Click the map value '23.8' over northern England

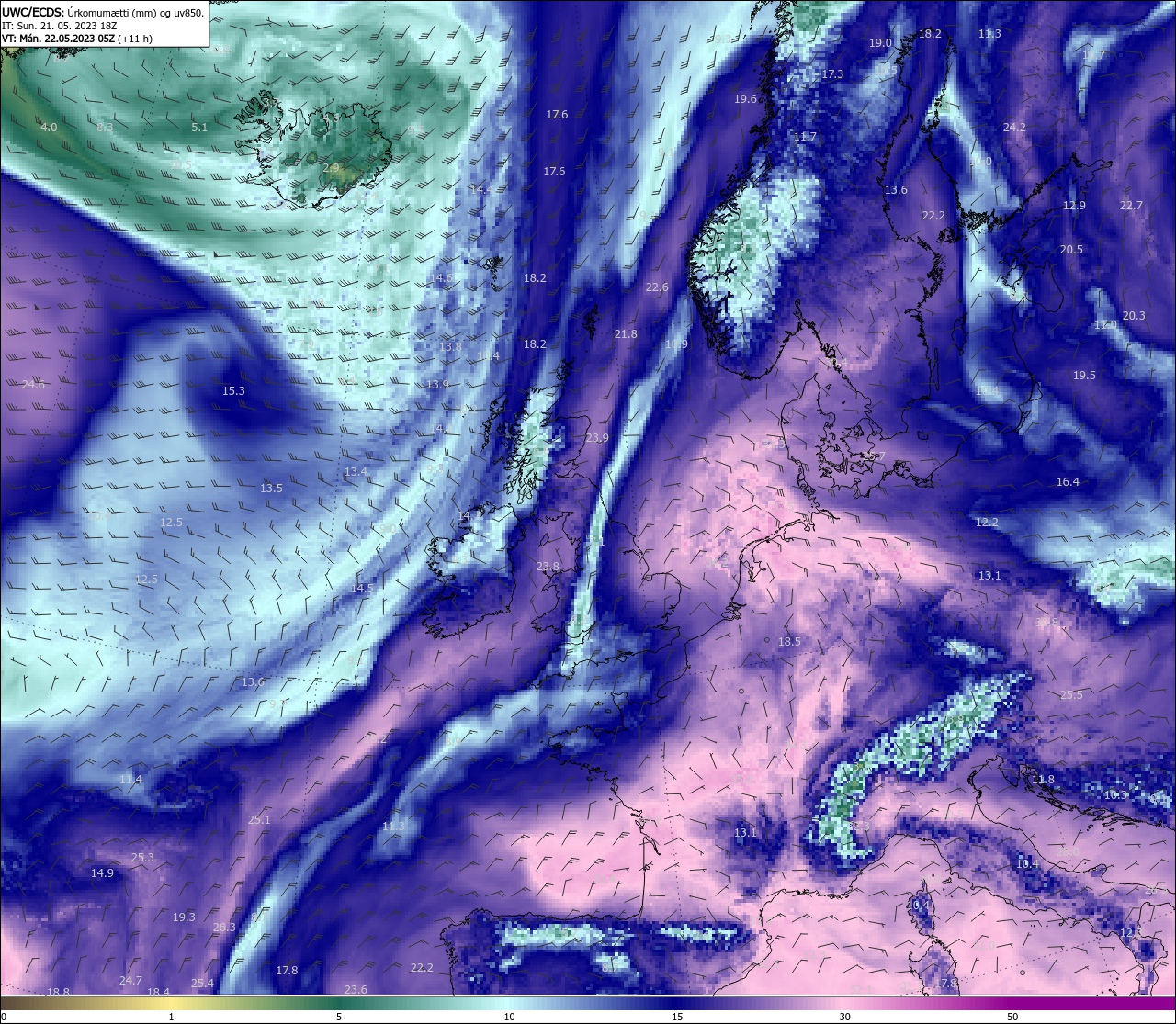click(548, 567)
